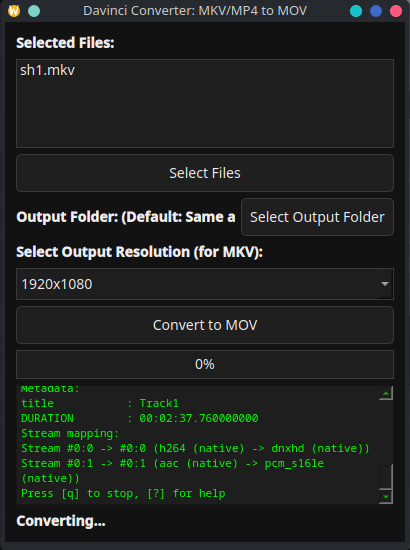Viewport: 410px width, 550px height.
Task: Click the log scroll-down arrow
Action: [386, 496]
